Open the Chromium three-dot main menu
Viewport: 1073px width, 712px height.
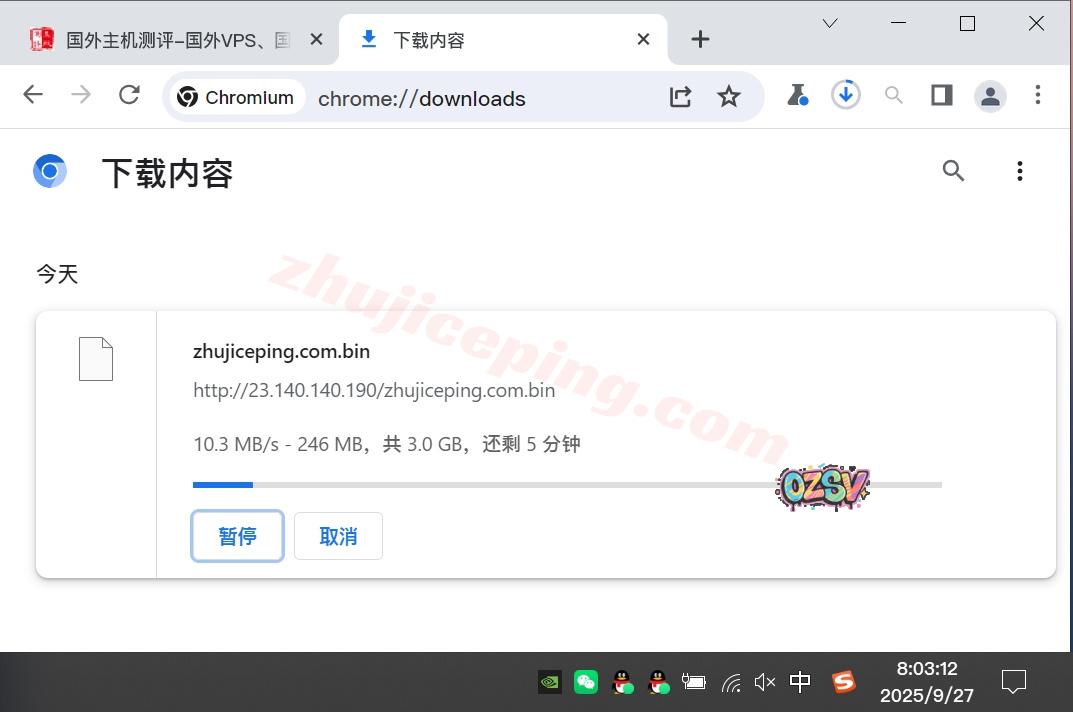tap(1038, 95)
